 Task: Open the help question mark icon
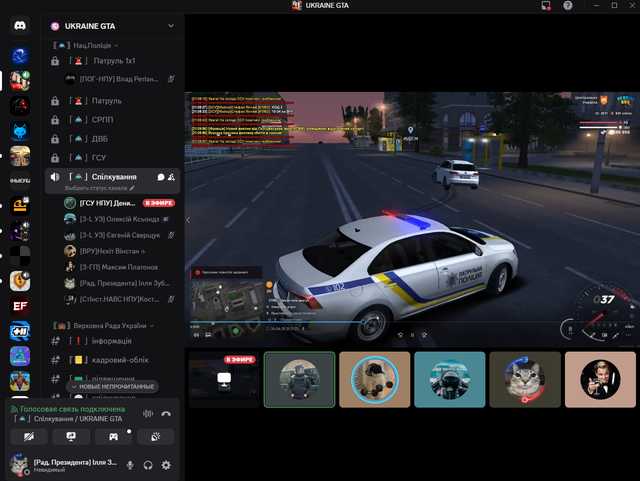tap(568, 5)
